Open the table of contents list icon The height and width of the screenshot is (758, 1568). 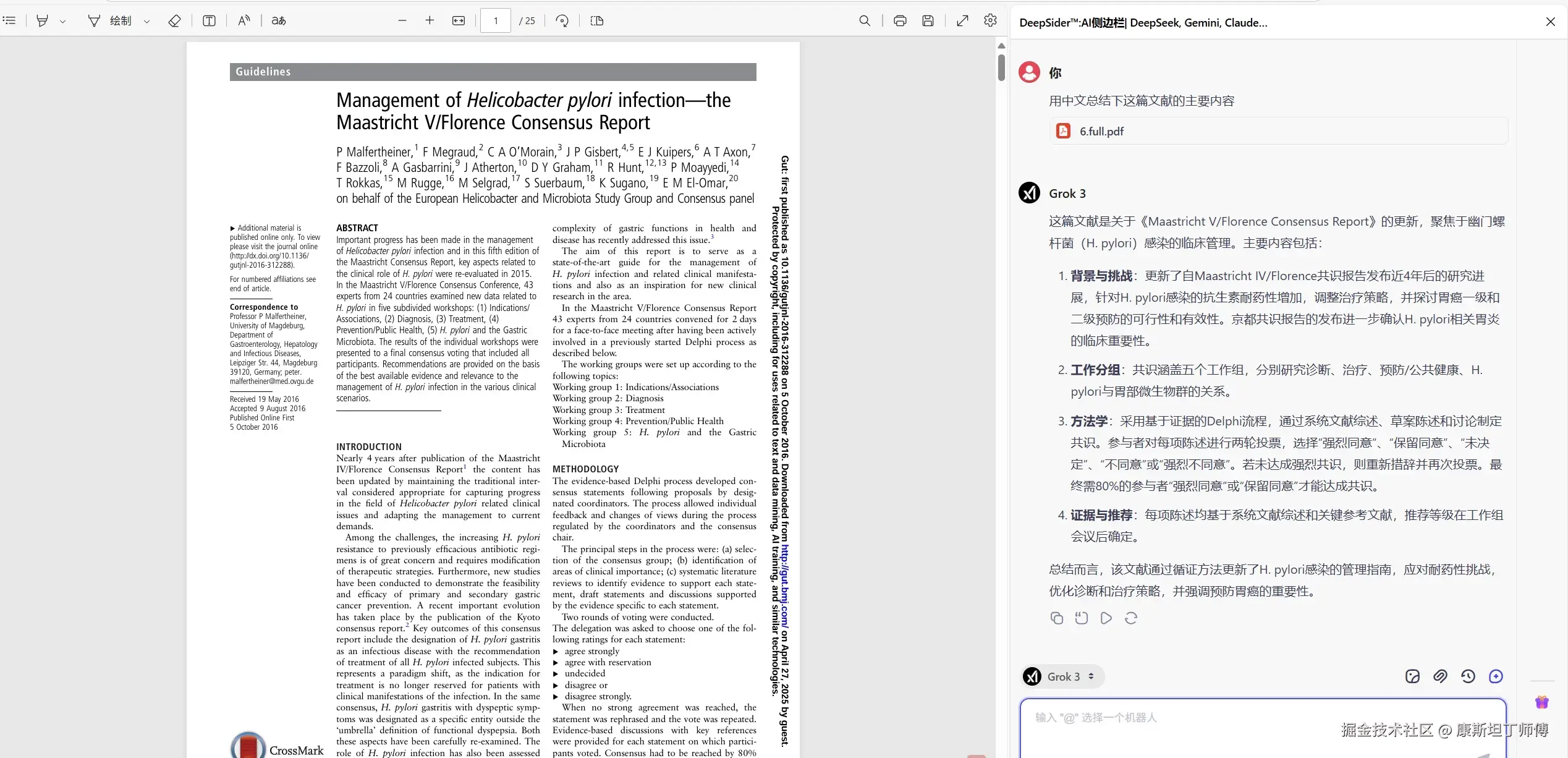coord(9,21)
